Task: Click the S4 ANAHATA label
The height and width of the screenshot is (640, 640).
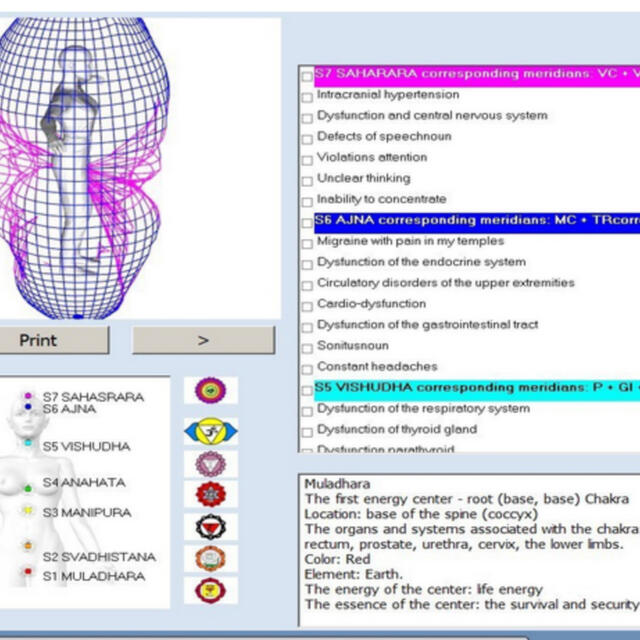Action: click(84, 482)
